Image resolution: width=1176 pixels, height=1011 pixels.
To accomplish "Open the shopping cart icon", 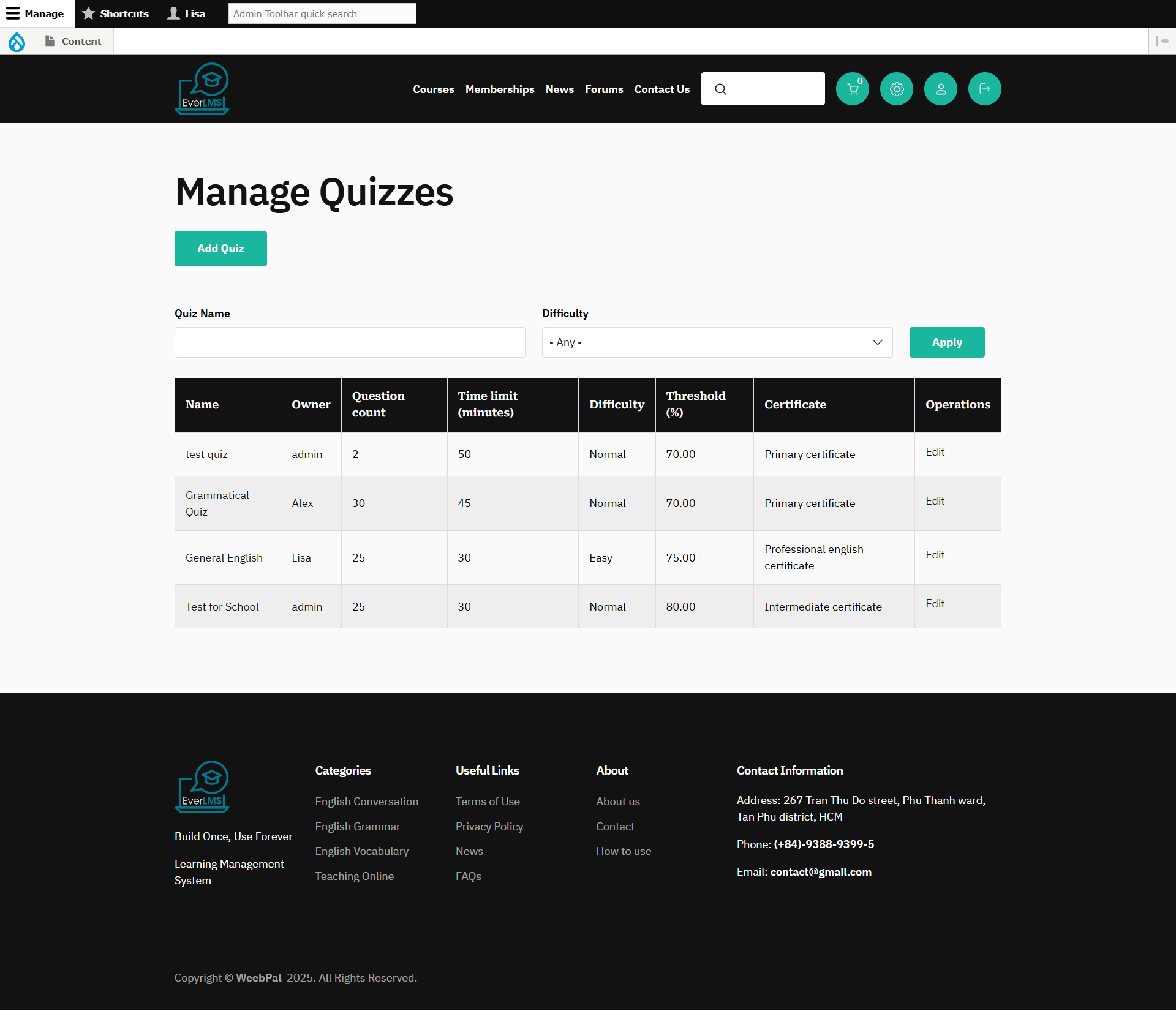I will coord(852,89).
